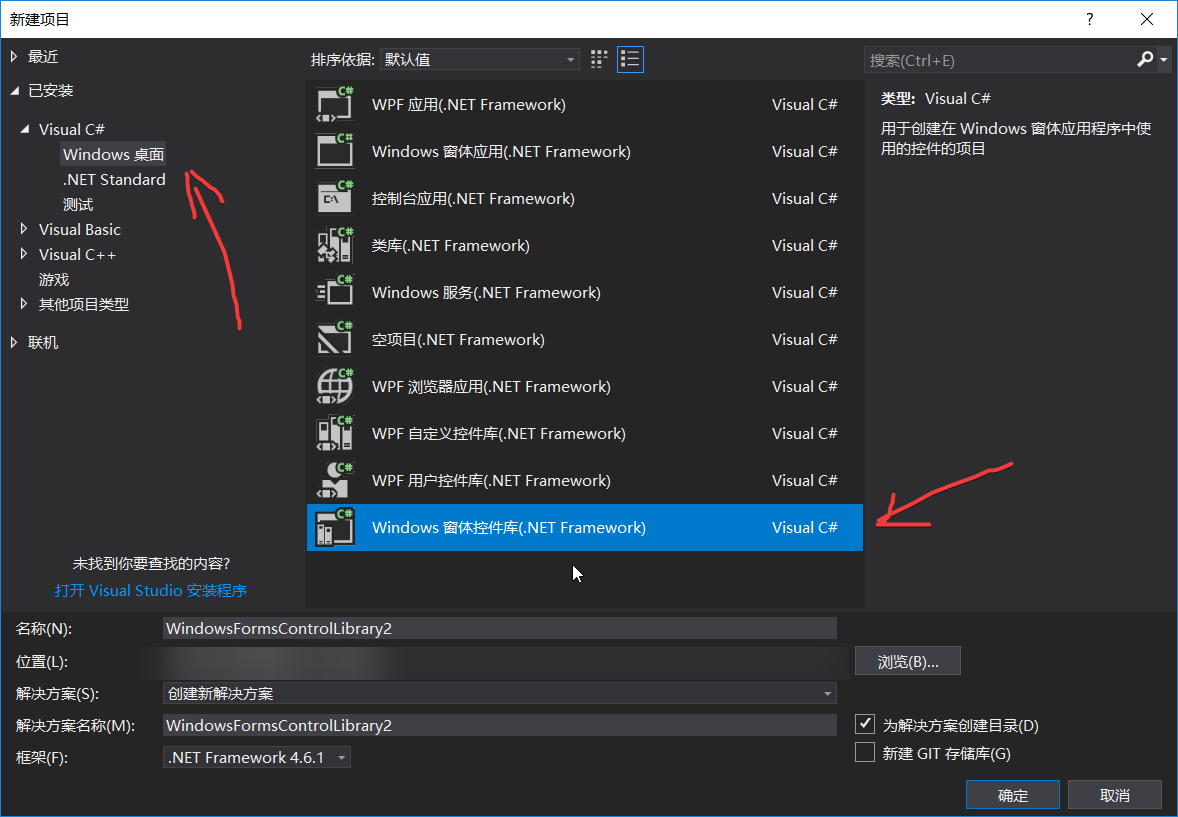Screen dimensions: 1178x817
Task: Click the WPF 浏览器应用 globe icon
Action: click(334, 386)
